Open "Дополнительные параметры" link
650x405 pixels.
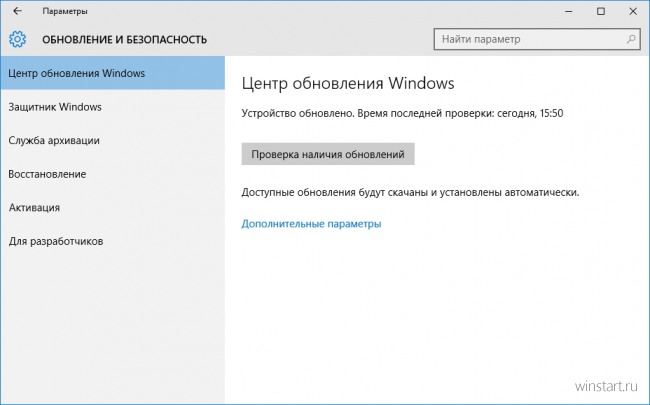(311, 224)
